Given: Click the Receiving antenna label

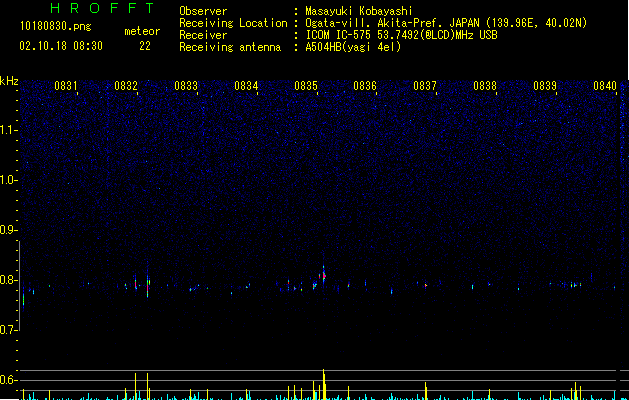Looking at the screenshot, I should point(230,47).
